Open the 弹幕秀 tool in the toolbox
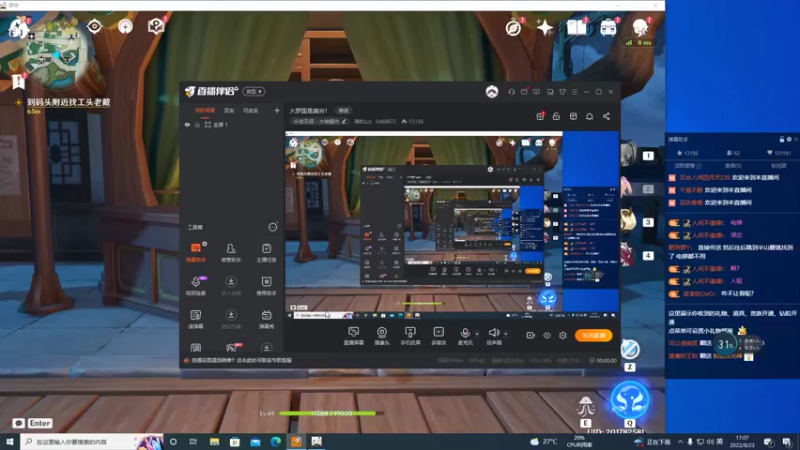 coord(266,318)
